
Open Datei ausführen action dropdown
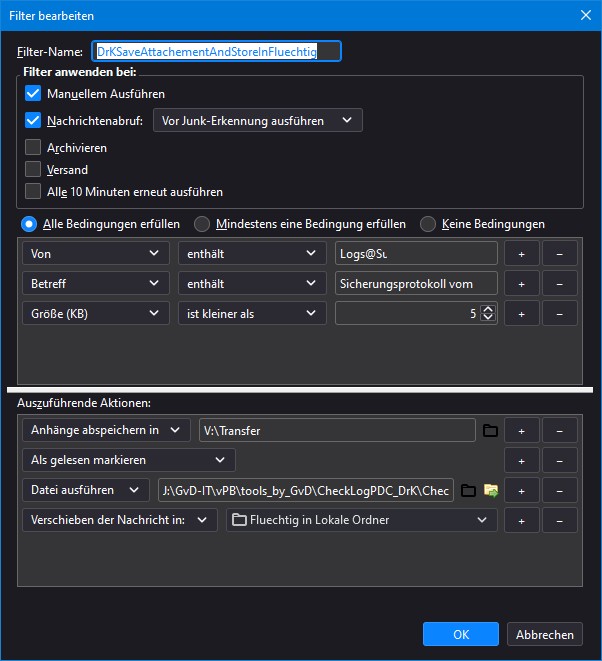86,490
